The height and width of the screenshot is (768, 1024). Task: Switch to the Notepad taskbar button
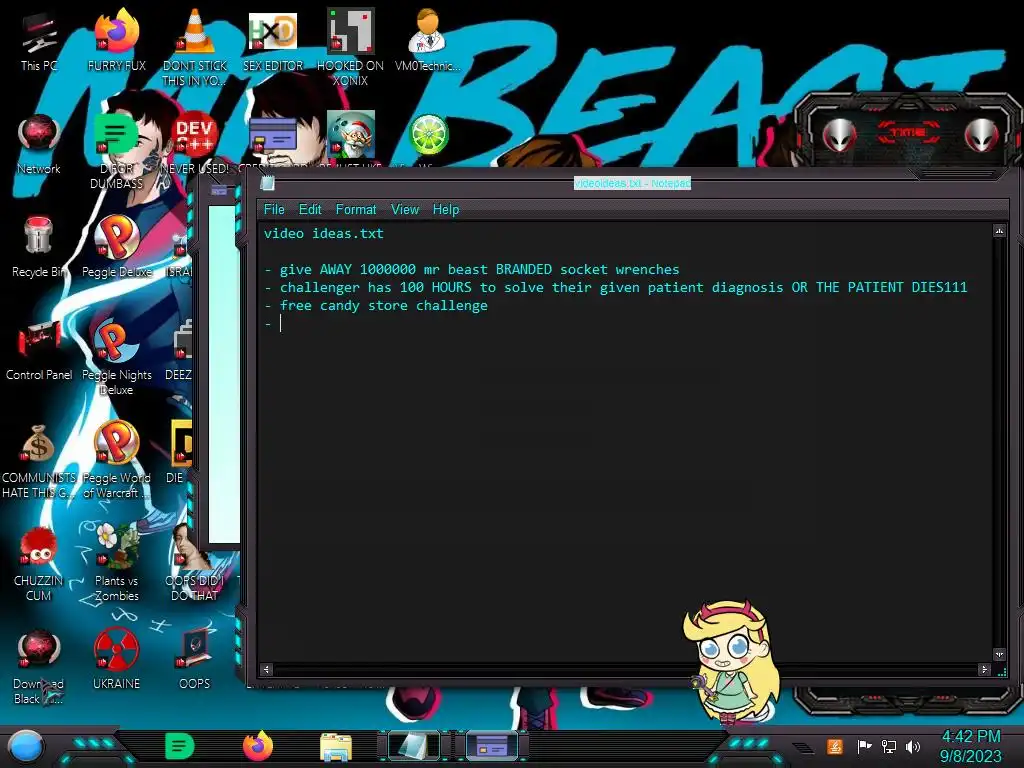[414, 746]
